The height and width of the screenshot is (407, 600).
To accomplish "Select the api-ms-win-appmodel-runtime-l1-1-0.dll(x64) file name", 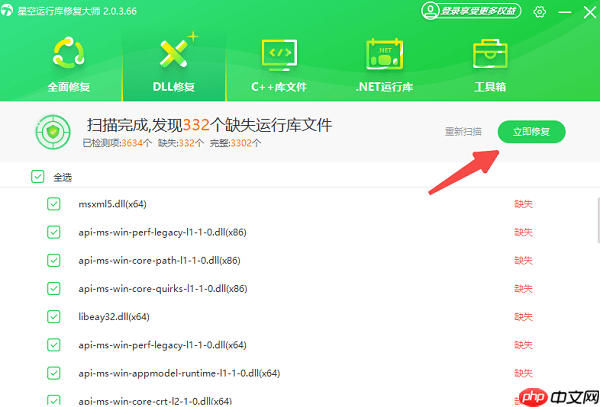I will click(179, 373).
